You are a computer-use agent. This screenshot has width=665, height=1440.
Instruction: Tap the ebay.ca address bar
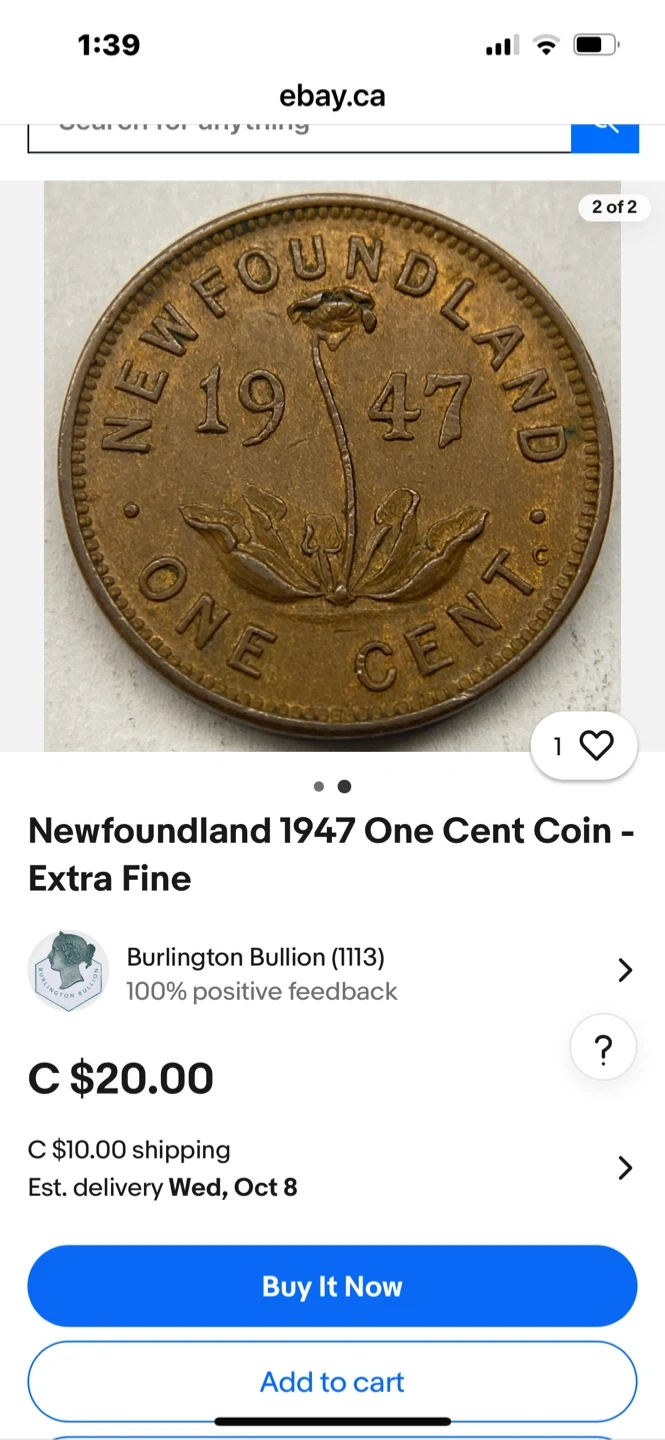[x=332, y=96]
